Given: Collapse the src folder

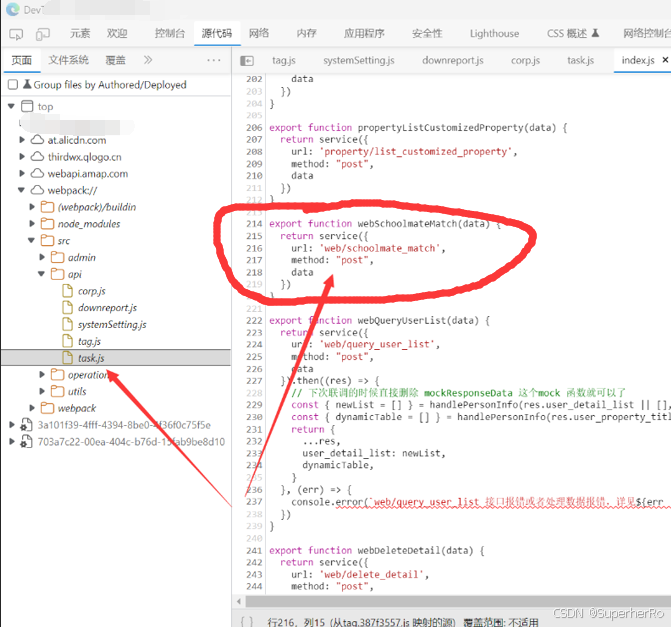Looking at the screenshot, I should point(32,241).
